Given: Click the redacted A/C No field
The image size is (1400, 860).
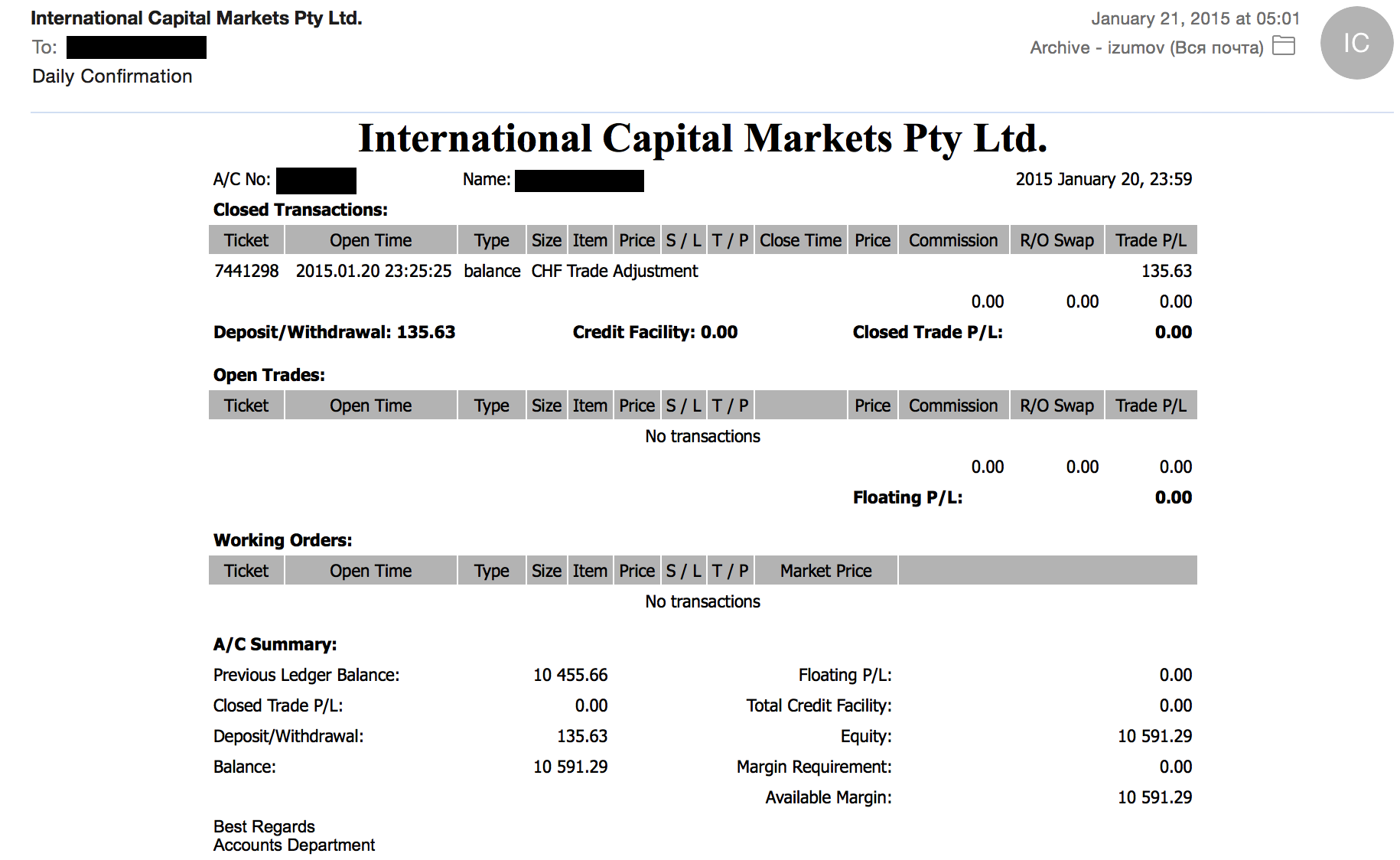Looking at the screenshot, I should coord(316,181).
